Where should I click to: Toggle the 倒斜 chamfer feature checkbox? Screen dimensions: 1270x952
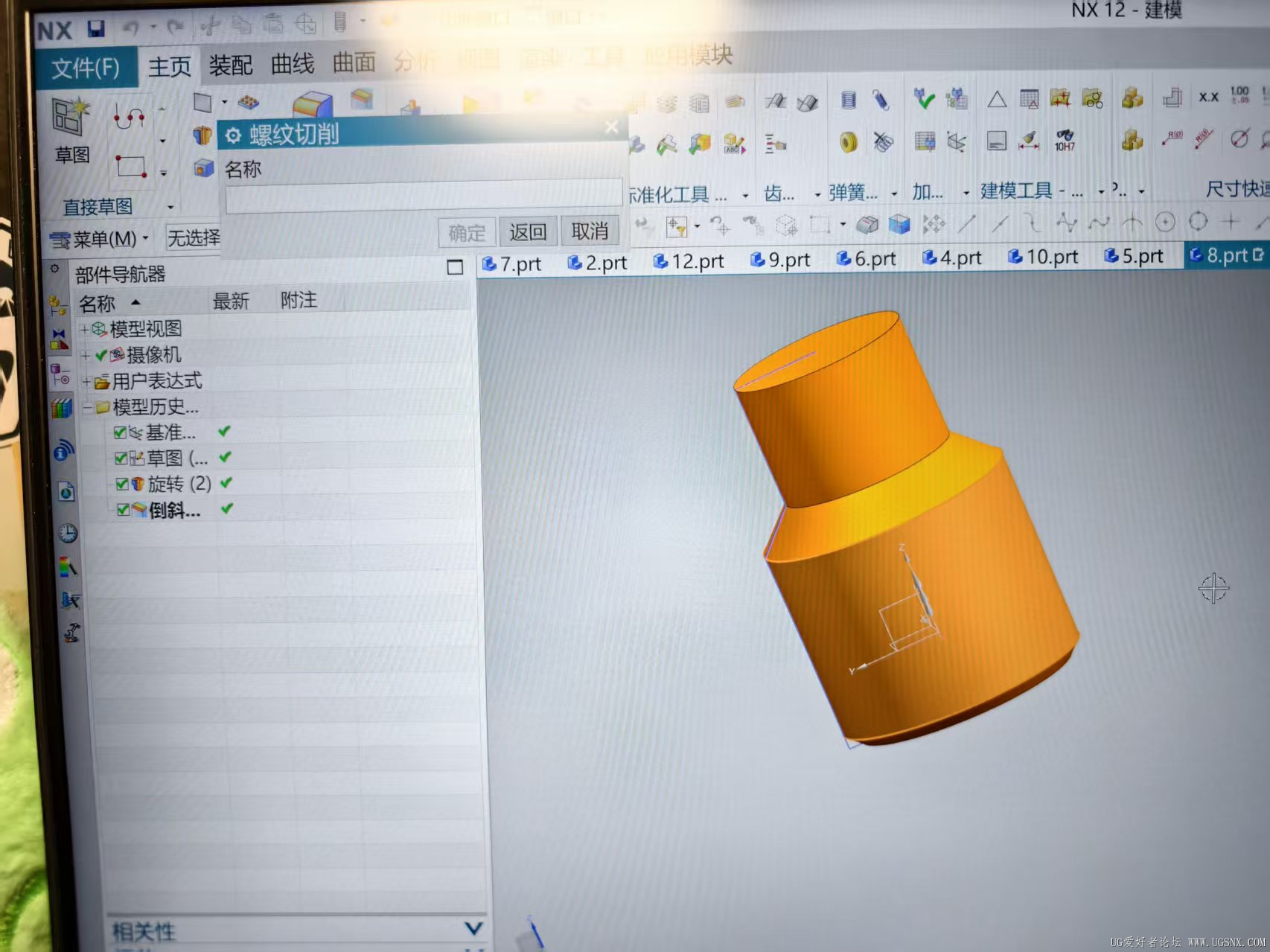coord(124,510)
